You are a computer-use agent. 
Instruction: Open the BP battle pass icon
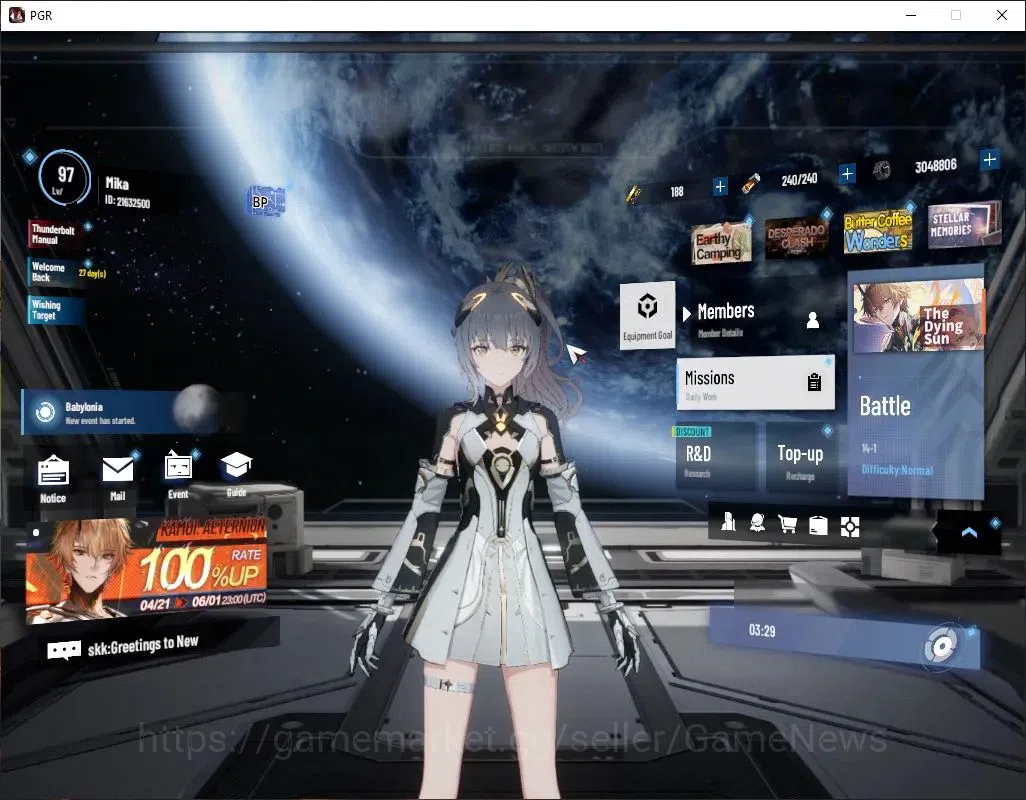click(x=267, y=201)
